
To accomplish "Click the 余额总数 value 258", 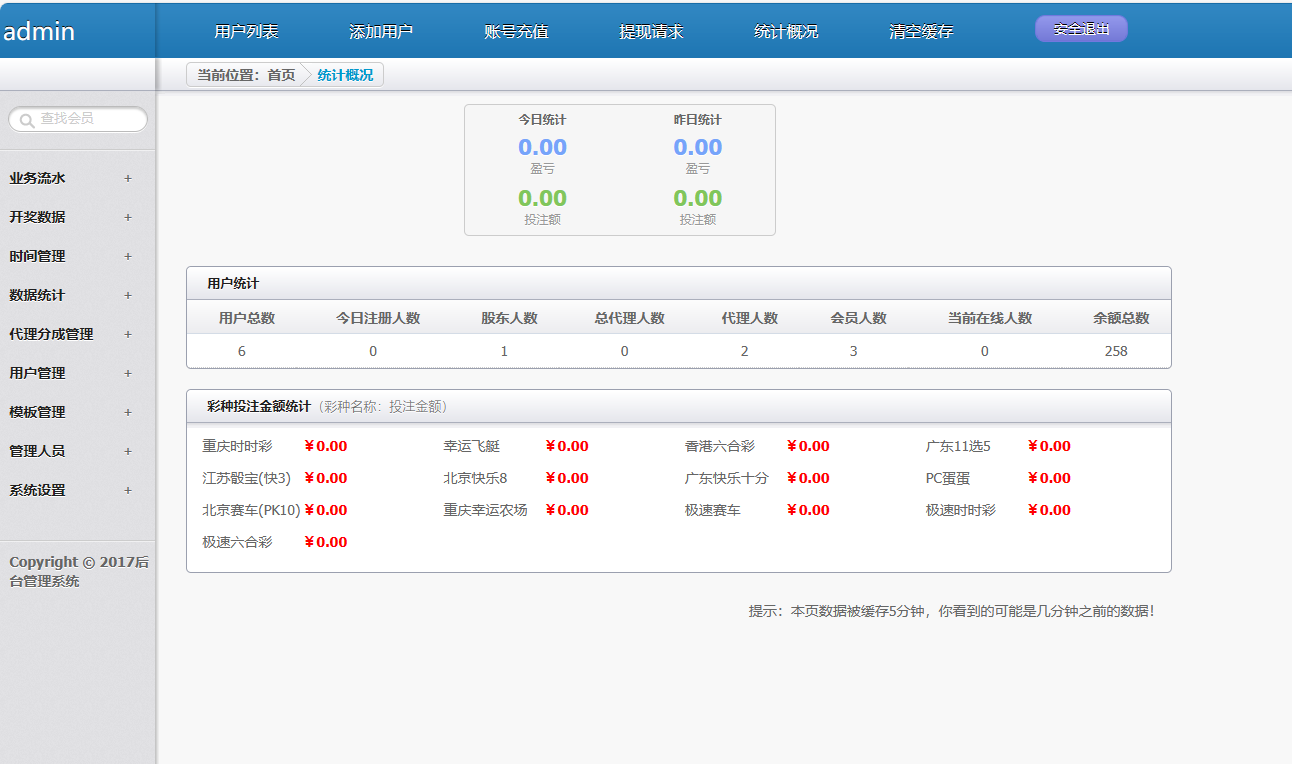I will 1116,351.
